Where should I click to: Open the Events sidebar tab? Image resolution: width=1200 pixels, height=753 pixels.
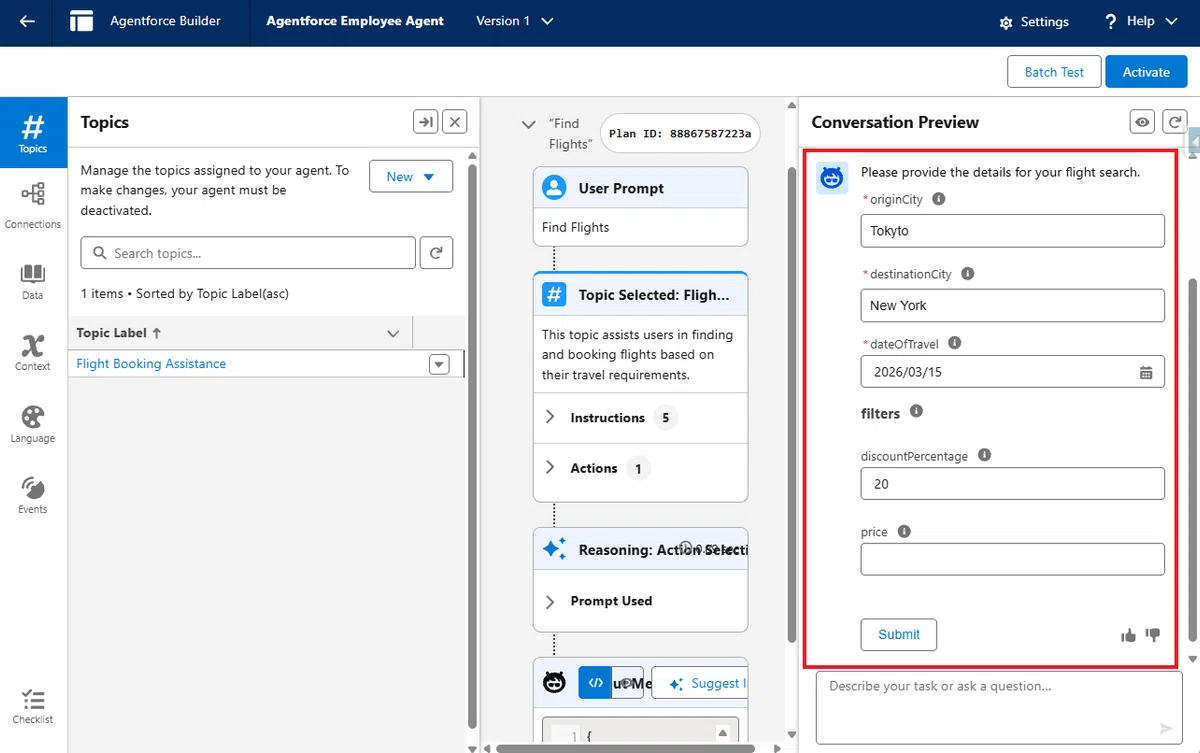pyautogui.click(x=33, y=495)
